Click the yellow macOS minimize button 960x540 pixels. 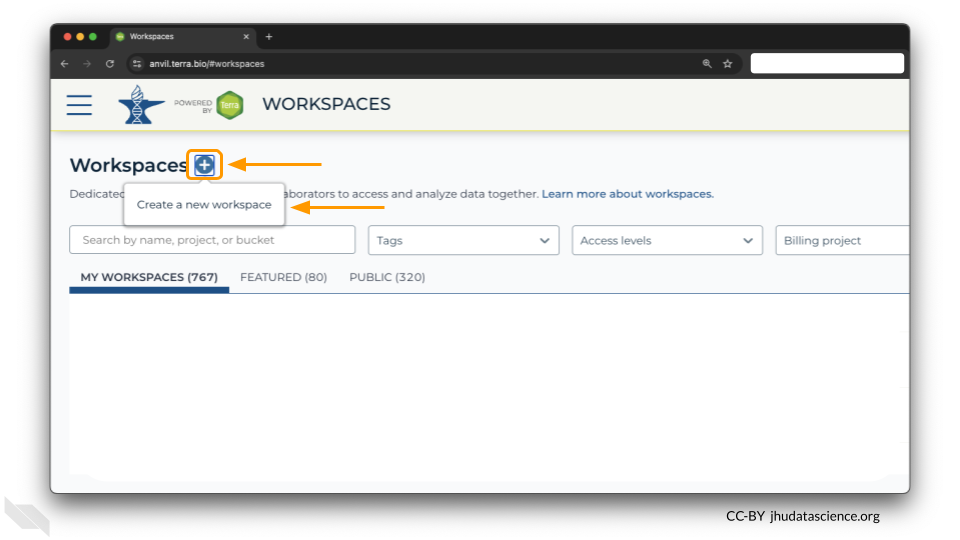[x=80, y=37]
